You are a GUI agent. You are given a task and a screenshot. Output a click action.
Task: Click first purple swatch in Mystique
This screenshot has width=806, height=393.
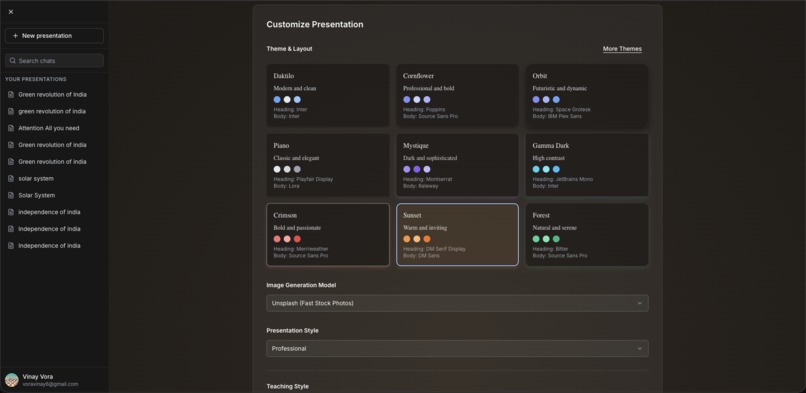(407, 169)
